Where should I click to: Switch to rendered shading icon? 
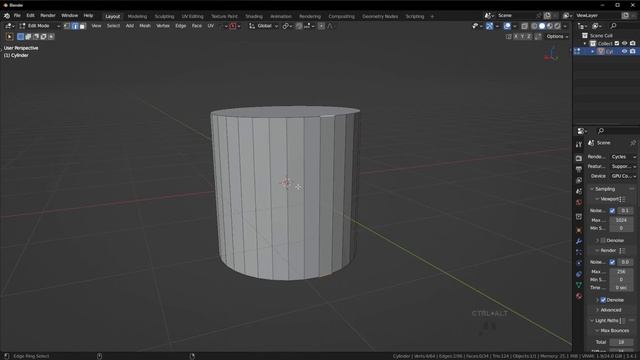pyautogui.click(x=558, y=26)
